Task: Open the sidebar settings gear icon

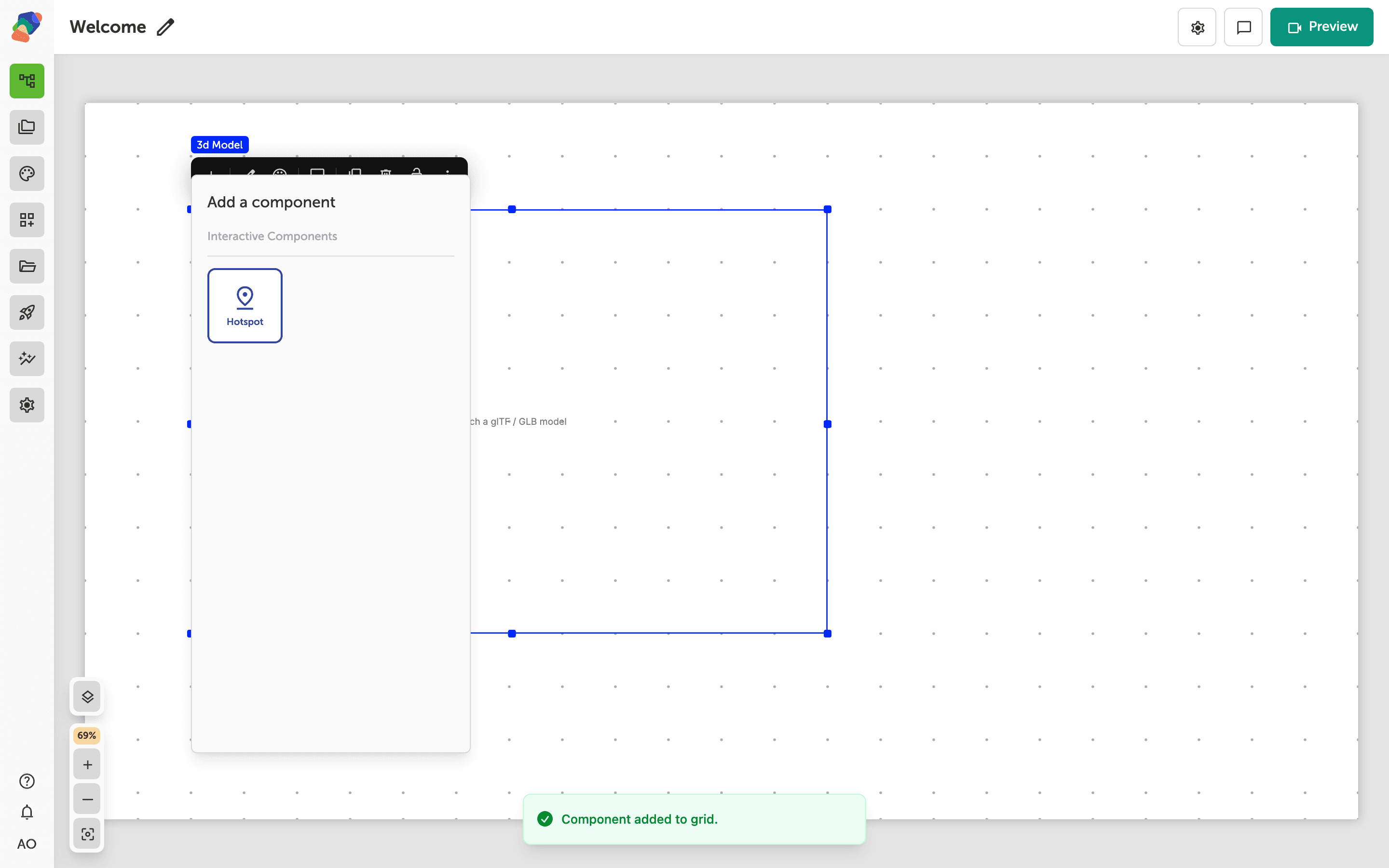Action: pos(27,405)
